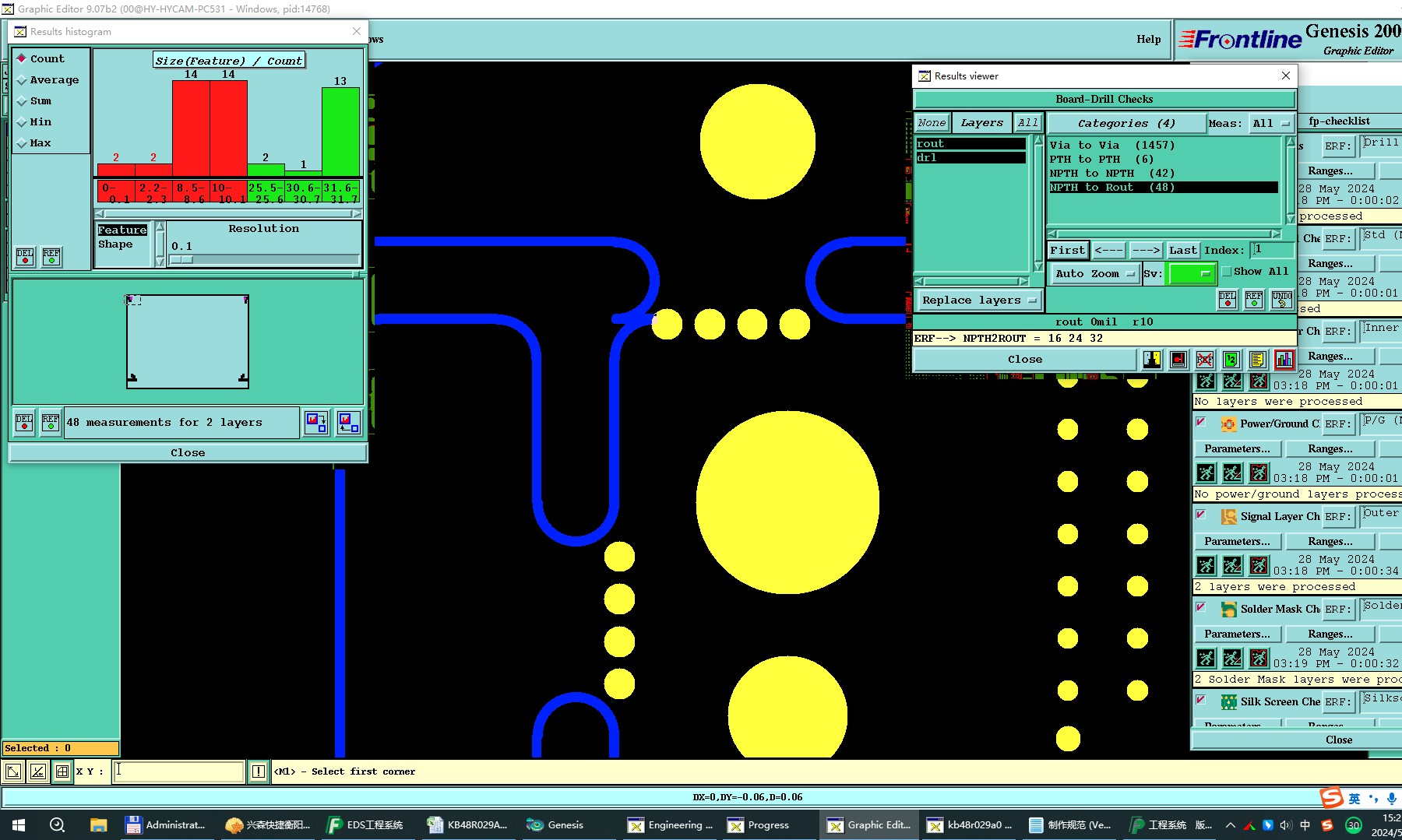Click Parameters... under Signal Layer Checks

point(1237,541)
